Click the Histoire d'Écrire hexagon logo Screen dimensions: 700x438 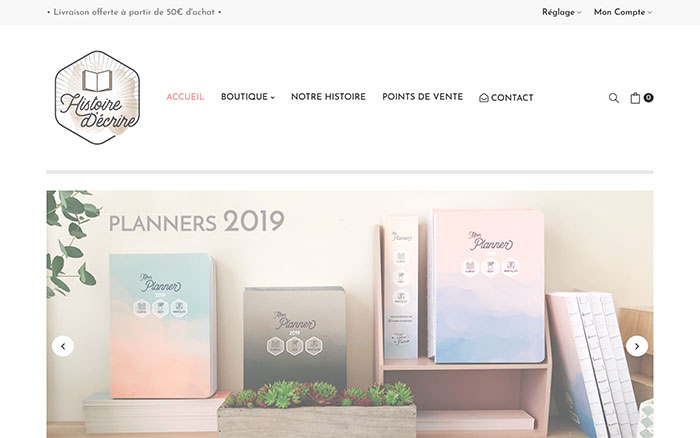coord(97,97)
